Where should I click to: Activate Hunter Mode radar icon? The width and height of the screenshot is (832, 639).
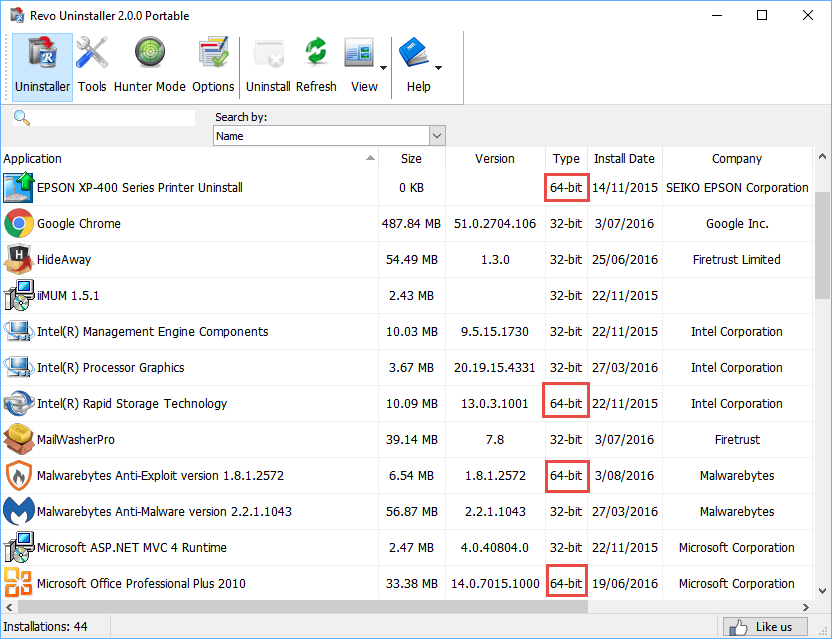coord(150,52)
